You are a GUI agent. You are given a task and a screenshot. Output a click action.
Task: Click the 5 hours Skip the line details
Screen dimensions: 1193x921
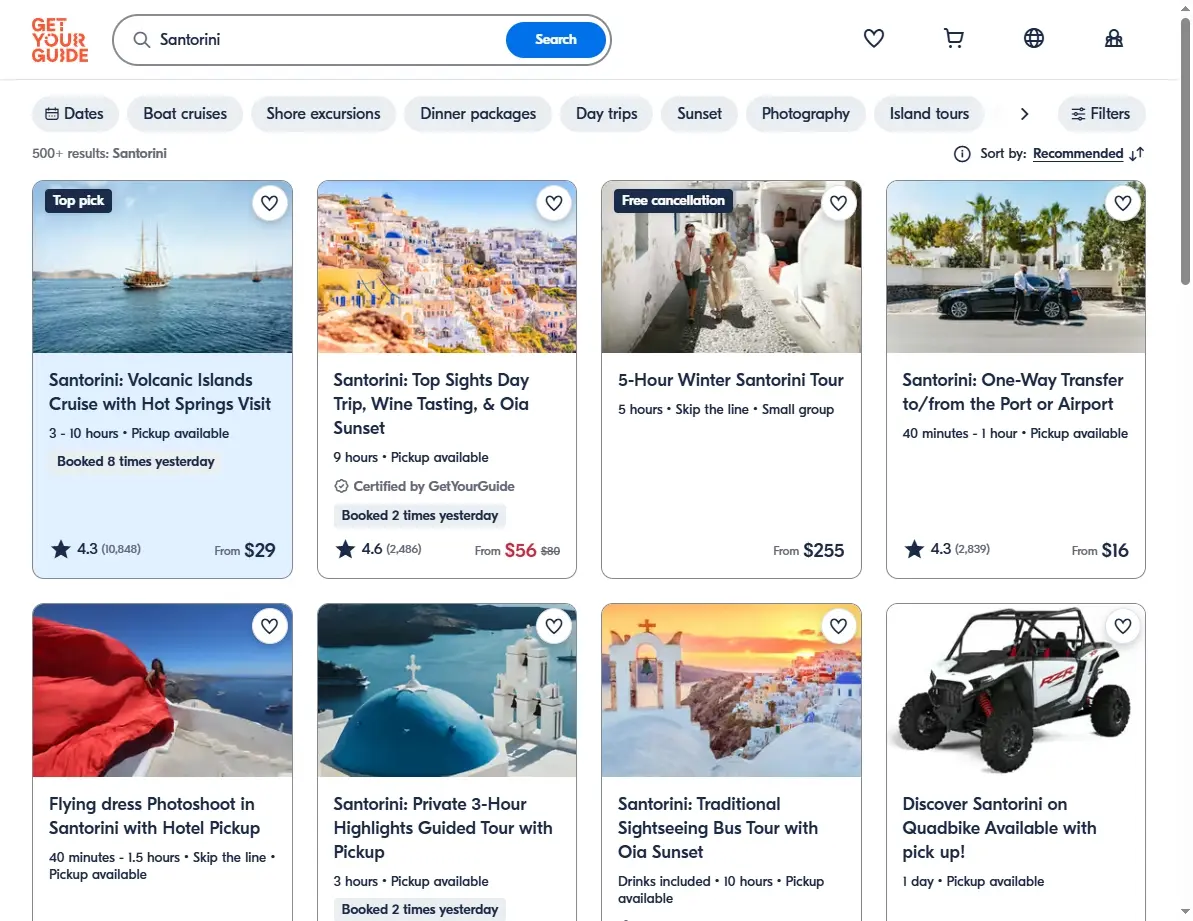click(x=726, y=409)
